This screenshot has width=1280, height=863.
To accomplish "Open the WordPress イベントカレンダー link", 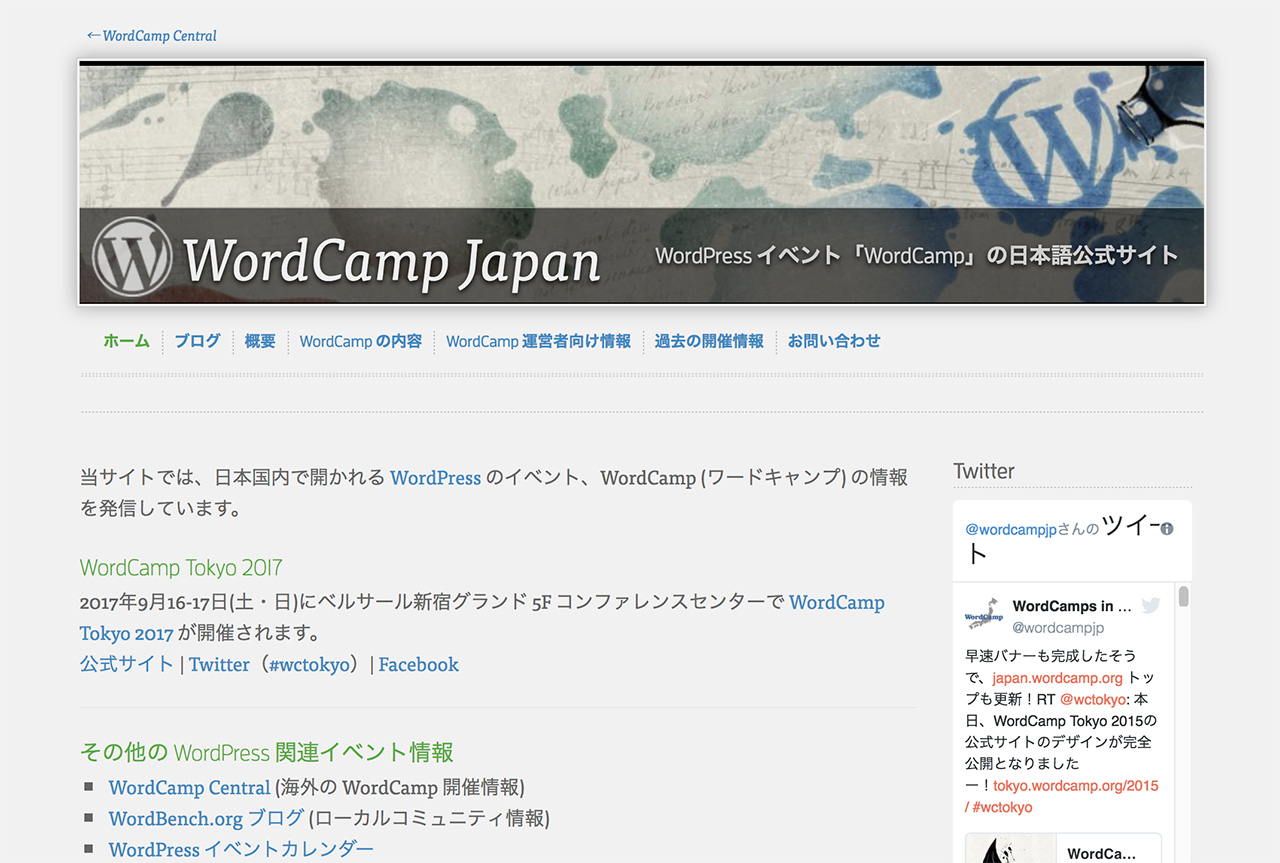I will coord(241,849).
